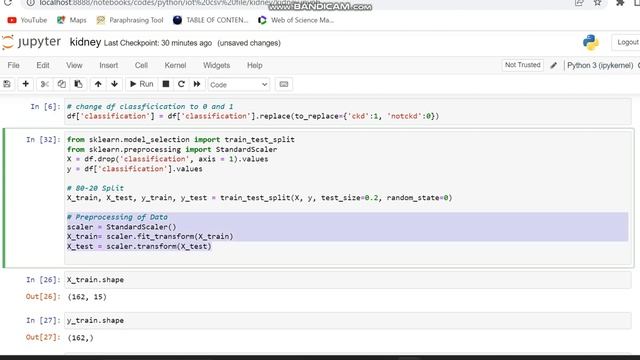This screenshot has height=360, width=640.
Task: Open the browser extensions puzzle icon
Action: pos(620,2)
